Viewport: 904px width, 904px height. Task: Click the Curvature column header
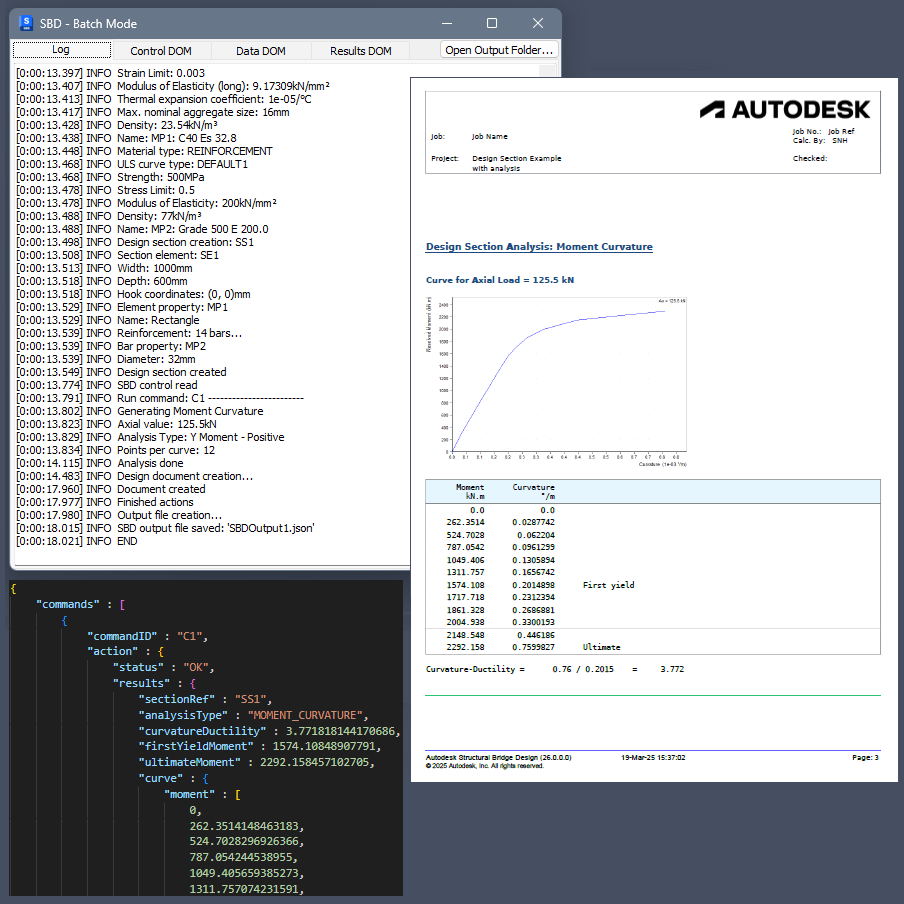point(533,492)
